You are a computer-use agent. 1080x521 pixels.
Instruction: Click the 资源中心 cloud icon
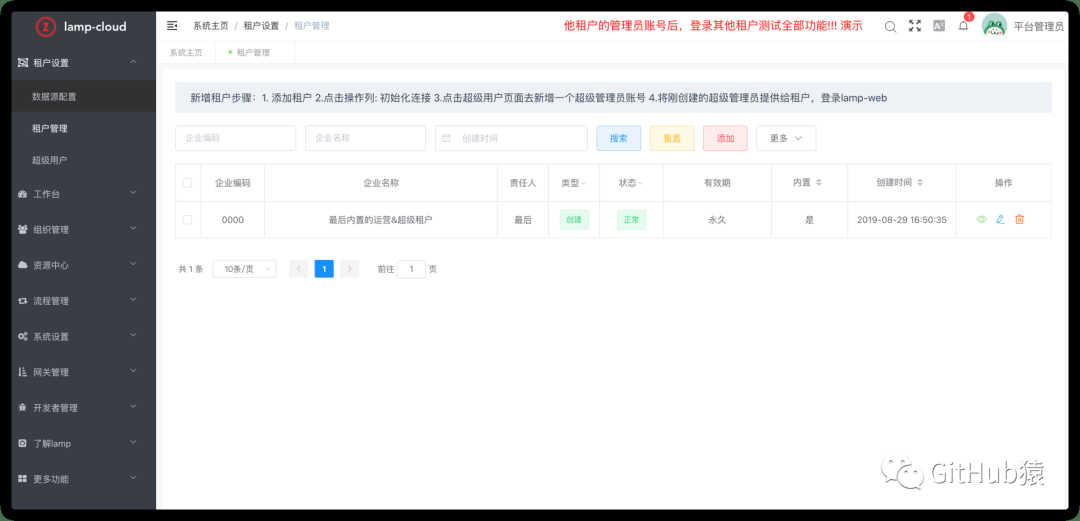(x=23, y=265)
